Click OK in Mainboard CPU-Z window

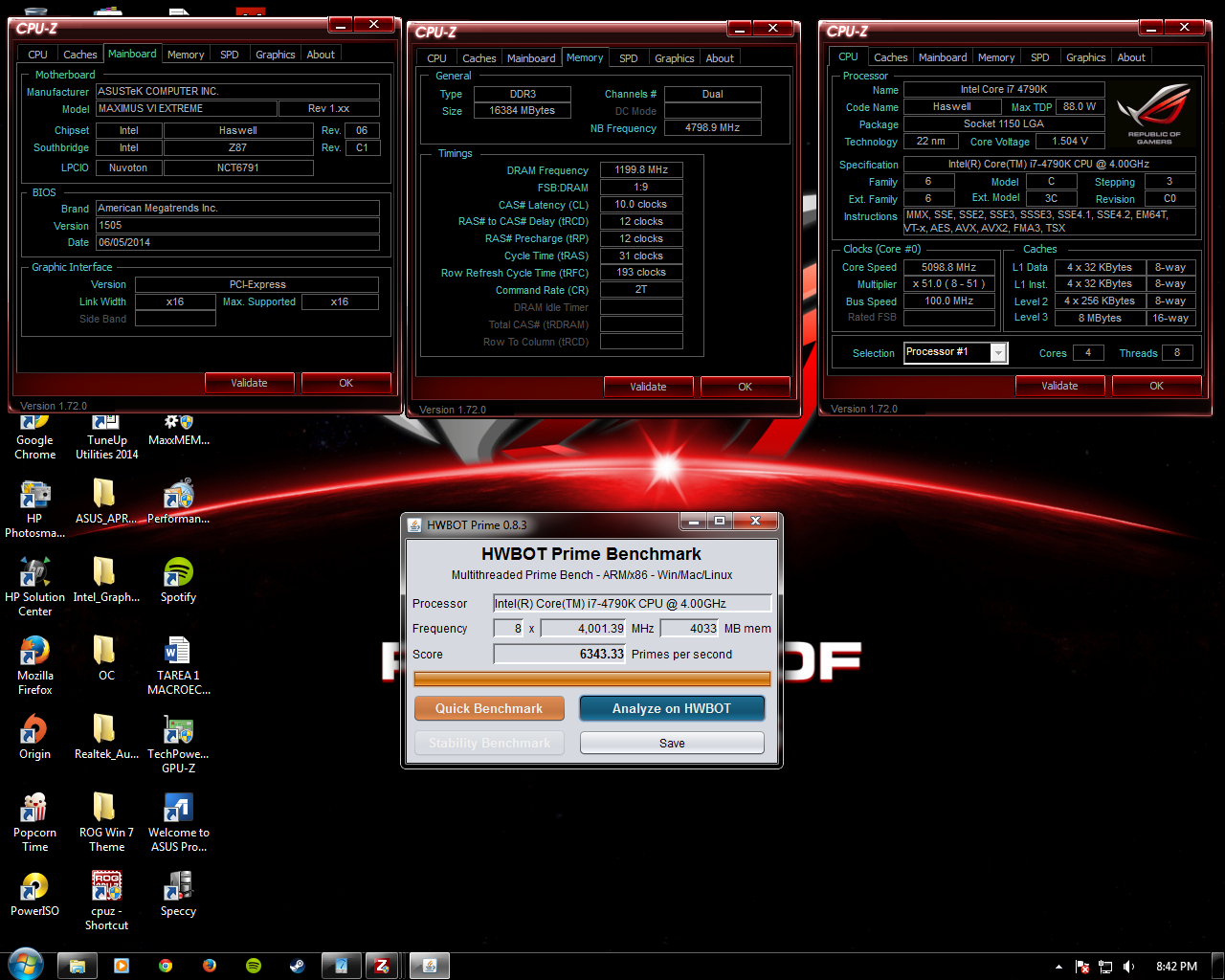(x=345, y=383)
